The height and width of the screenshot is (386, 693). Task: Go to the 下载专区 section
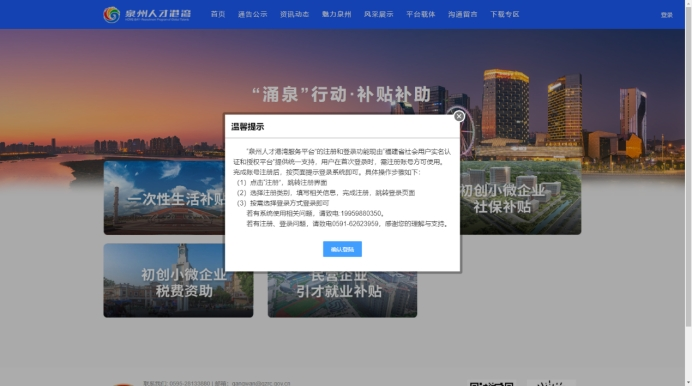504,15
